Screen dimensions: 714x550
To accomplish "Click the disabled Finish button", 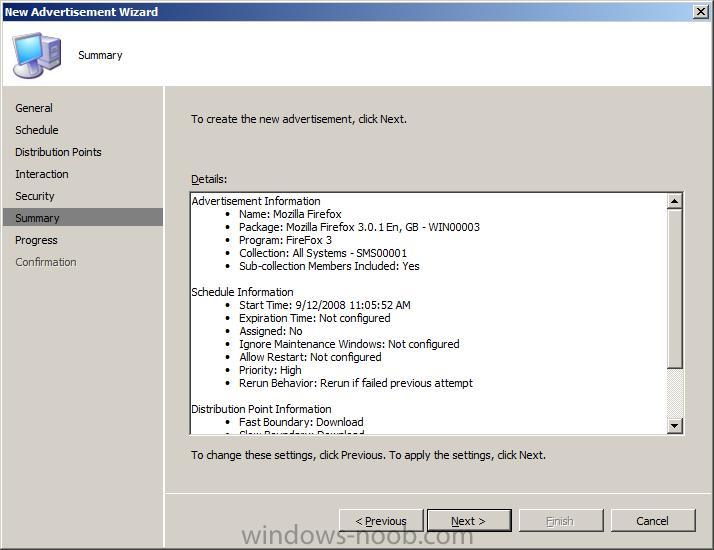I will pyautogui.click(x=561, y=520).
